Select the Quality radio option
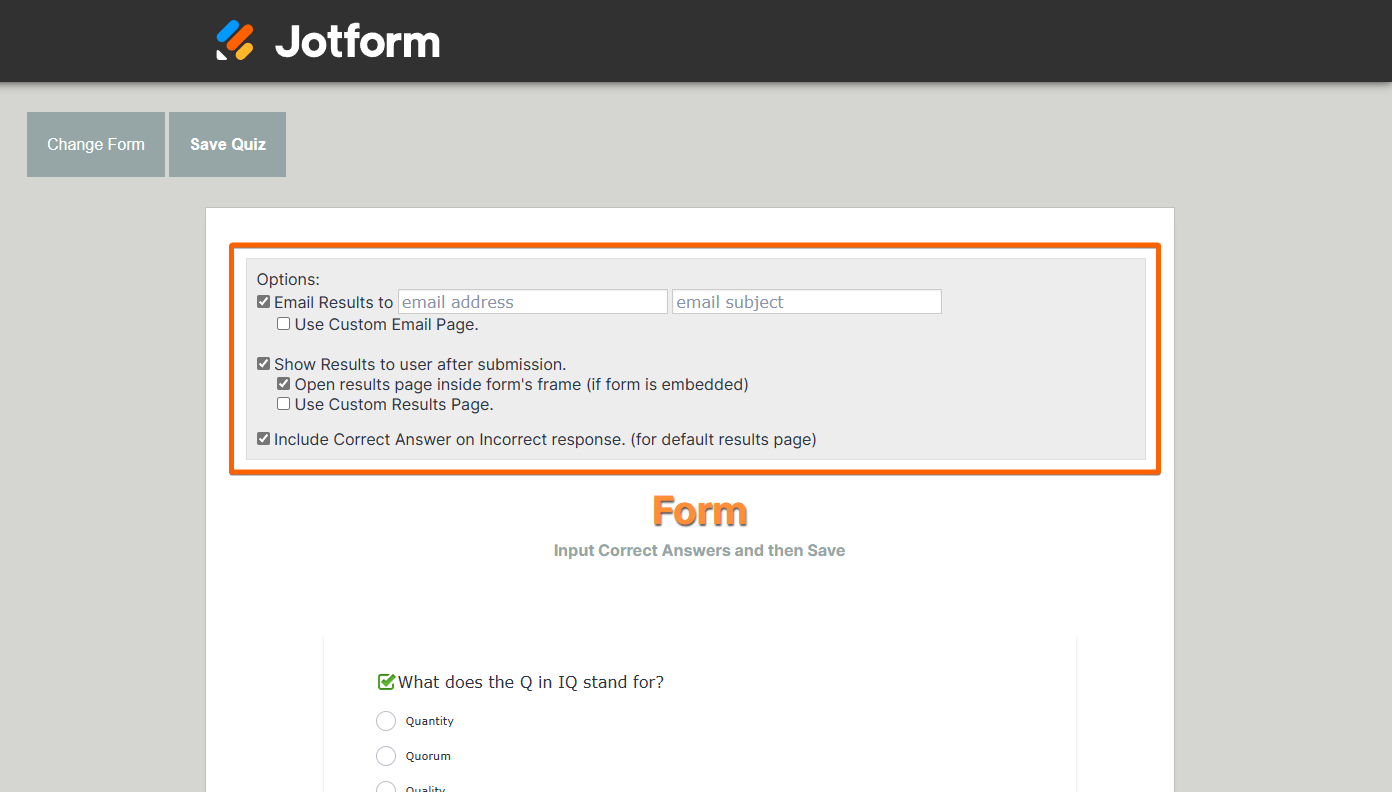 coord(386,787)
